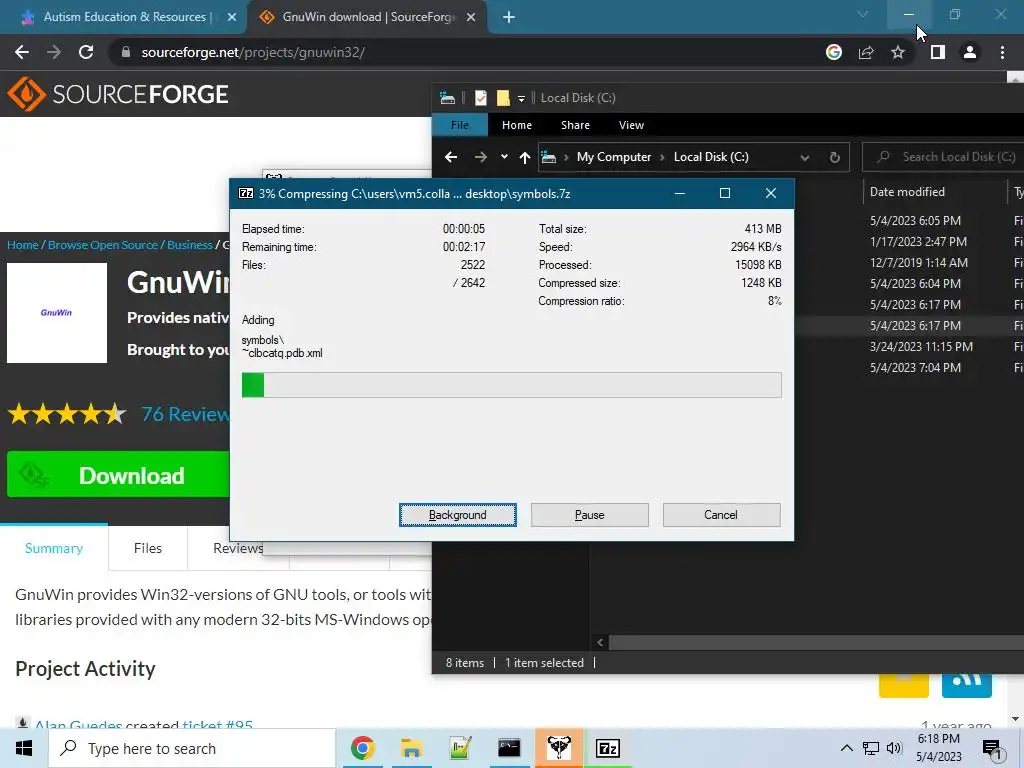Pause the compression in 7-Zip dialog
The height and width of the screenshot is (768, 1024).
[x=589, y=515]
